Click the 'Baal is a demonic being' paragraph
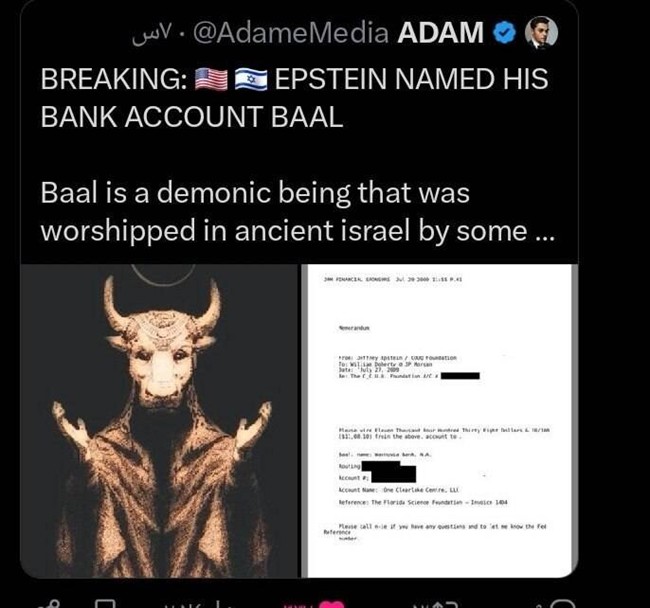The image size is (650, 608). click(297, 211)
